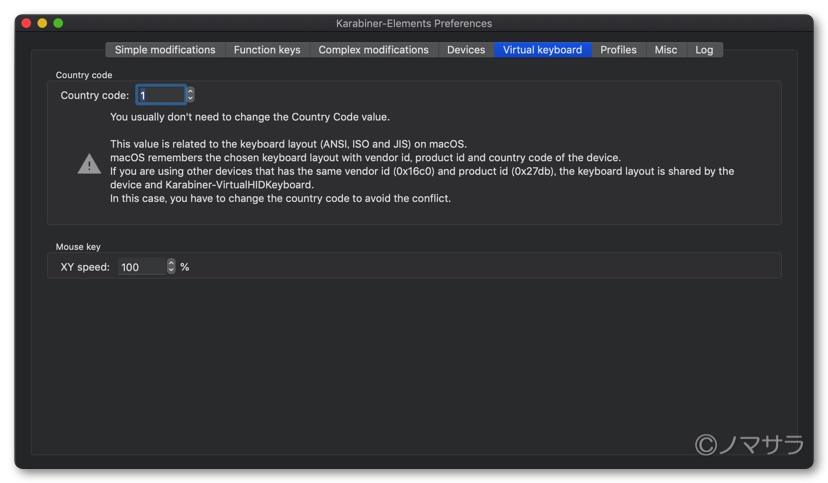
Task: Lower XY speed using the down stepper arrow
Action: click(x=171, y=271)
